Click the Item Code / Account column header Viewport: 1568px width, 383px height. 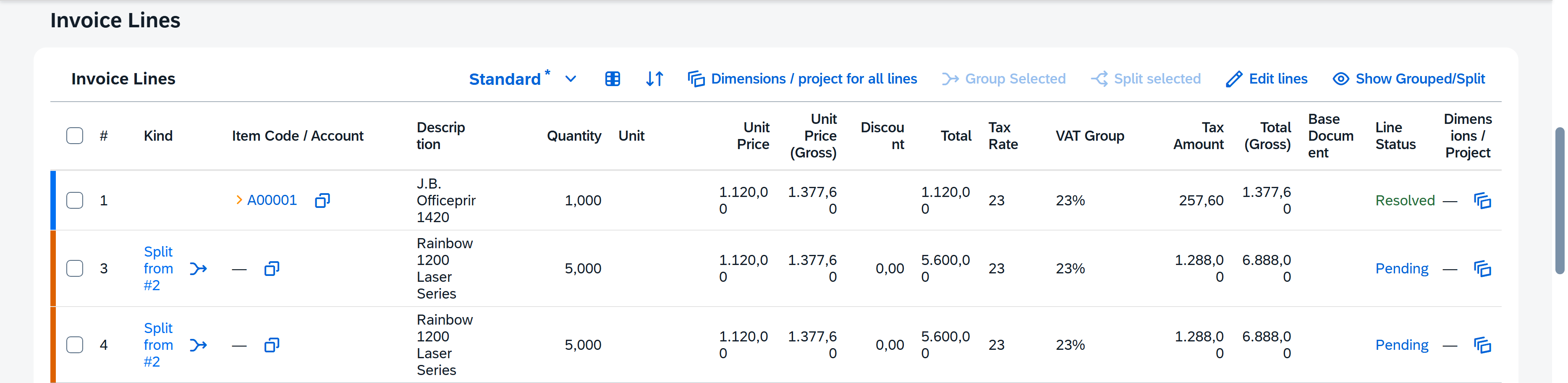pyautogui.click(x=298, y=136)
